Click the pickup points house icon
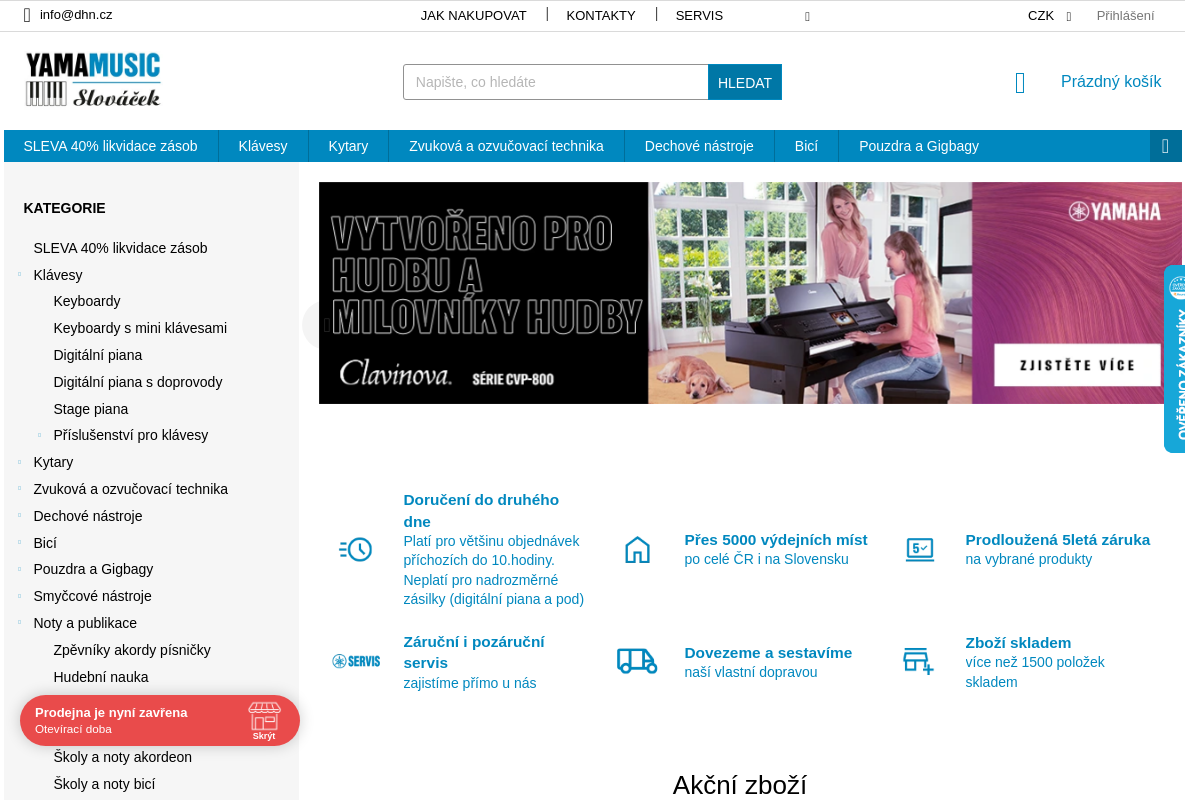The height and width of the screenshot is (800, 1200). 637,549
